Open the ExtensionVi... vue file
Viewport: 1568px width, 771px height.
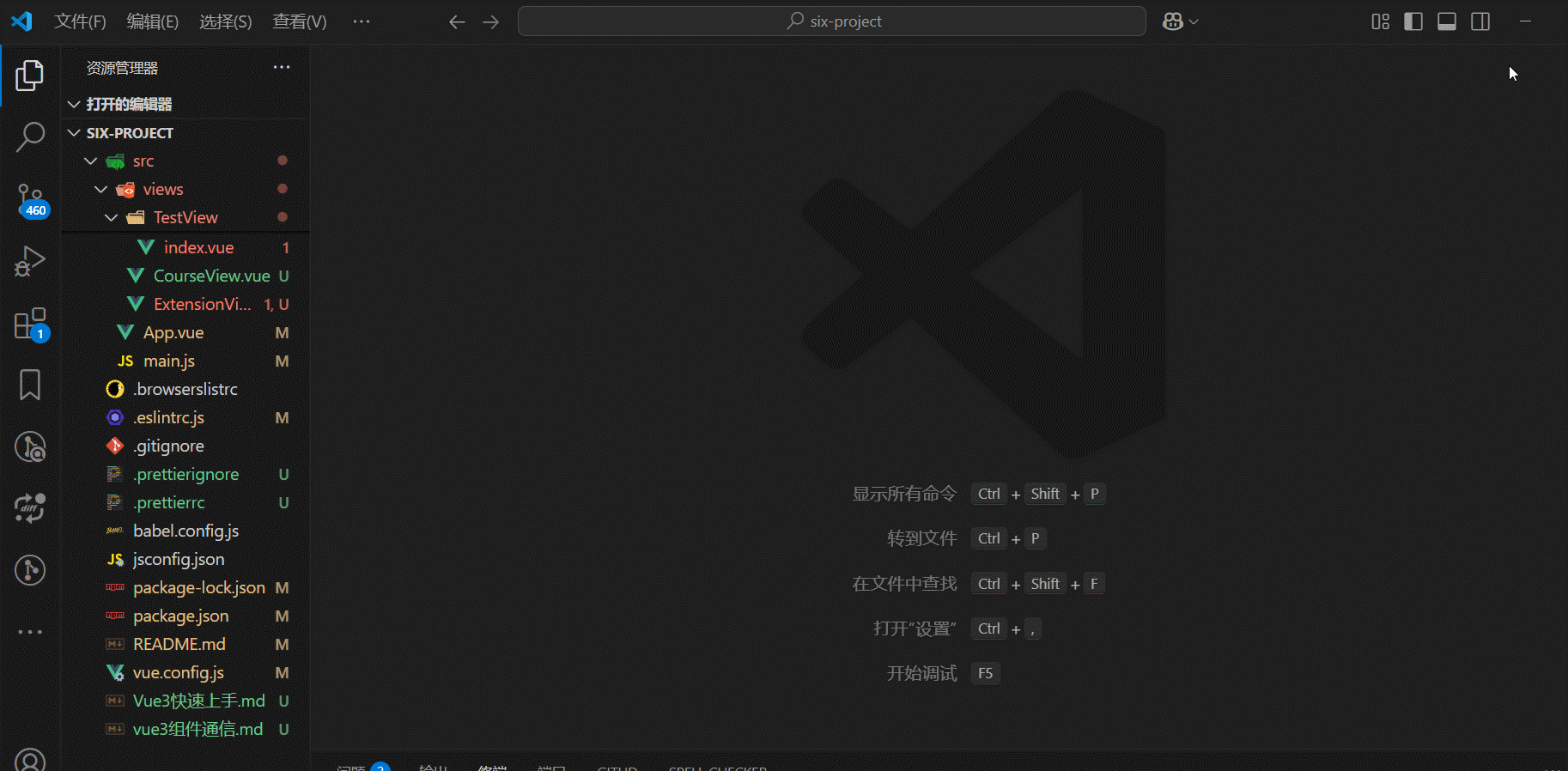pos(185,304)
